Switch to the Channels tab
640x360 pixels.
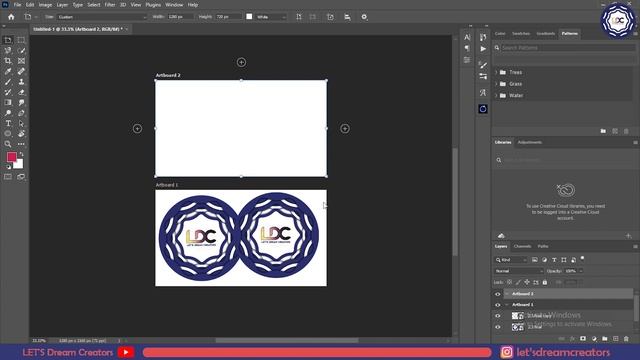click(522, 247)
